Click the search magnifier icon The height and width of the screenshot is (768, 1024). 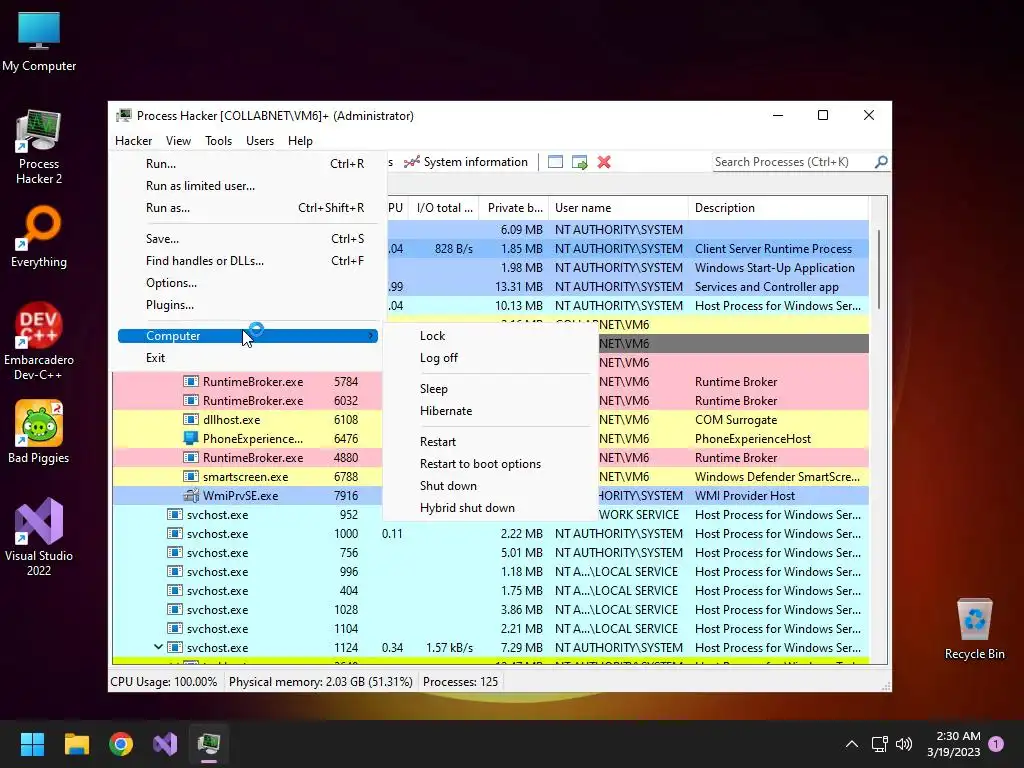[x=881, y=161]
